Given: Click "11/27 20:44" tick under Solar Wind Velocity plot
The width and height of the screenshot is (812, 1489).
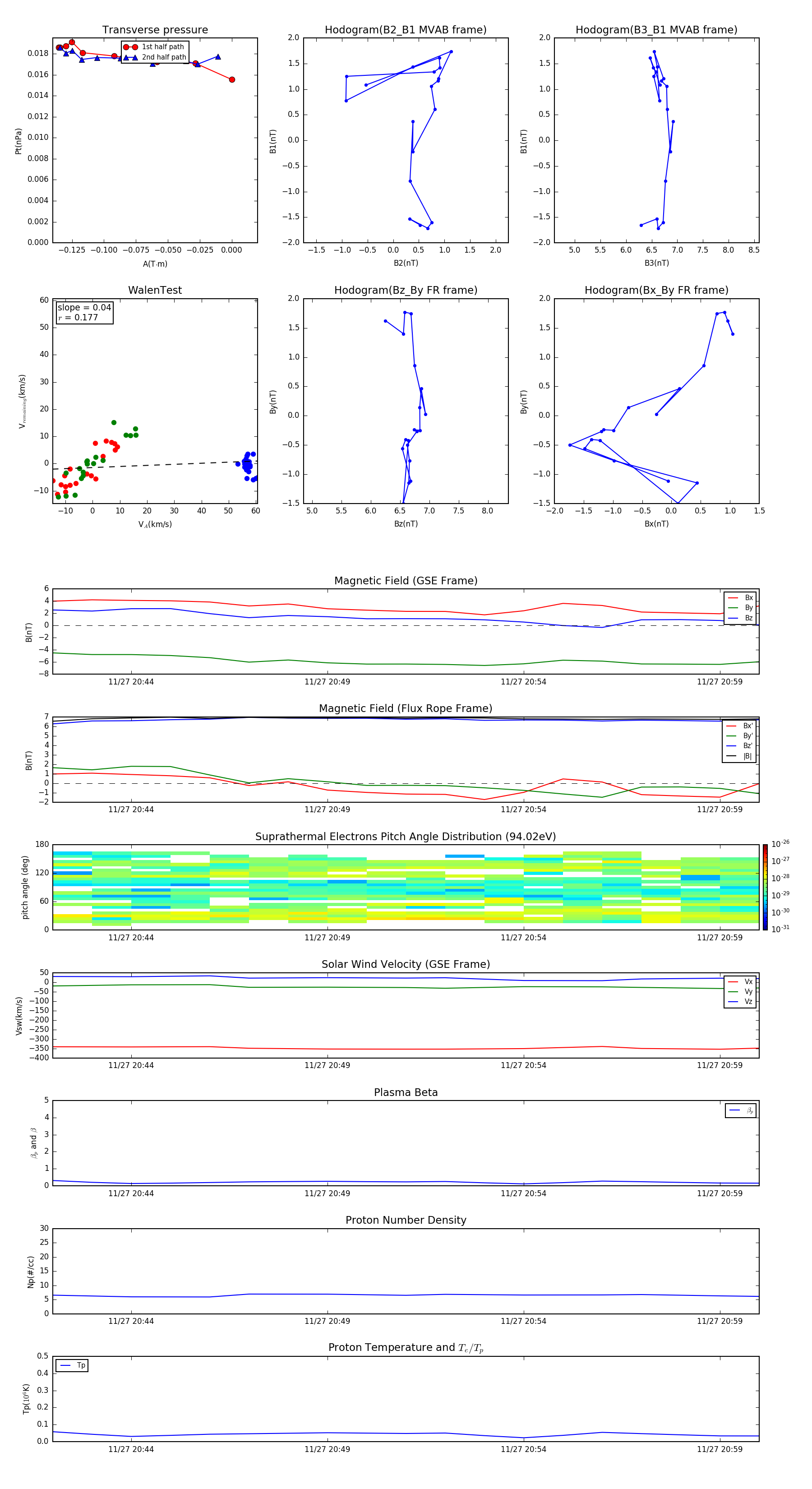Looking at the screenshot, I should (131, 1065).
